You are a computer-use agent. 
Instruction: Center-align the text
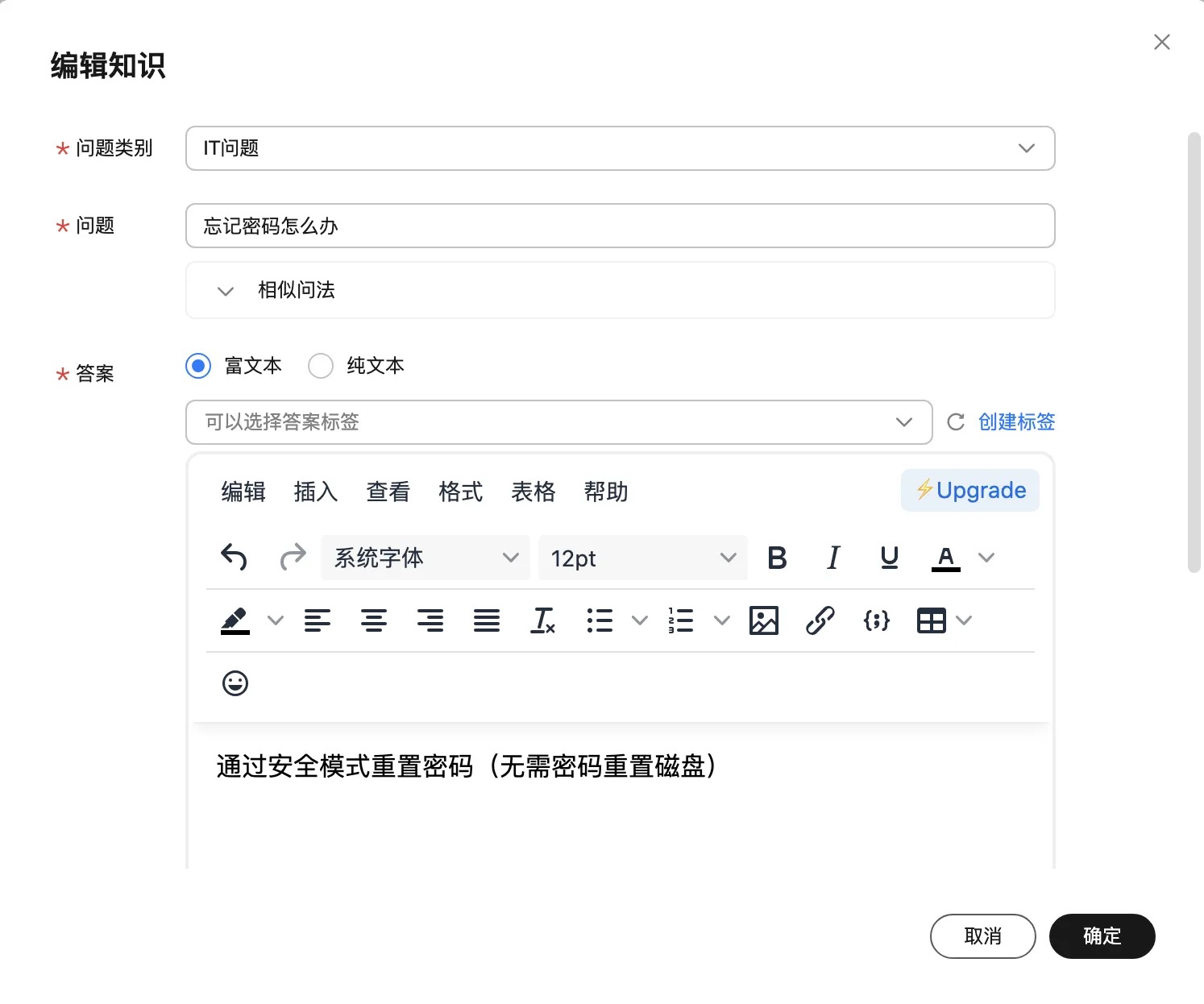click(374, 620)
